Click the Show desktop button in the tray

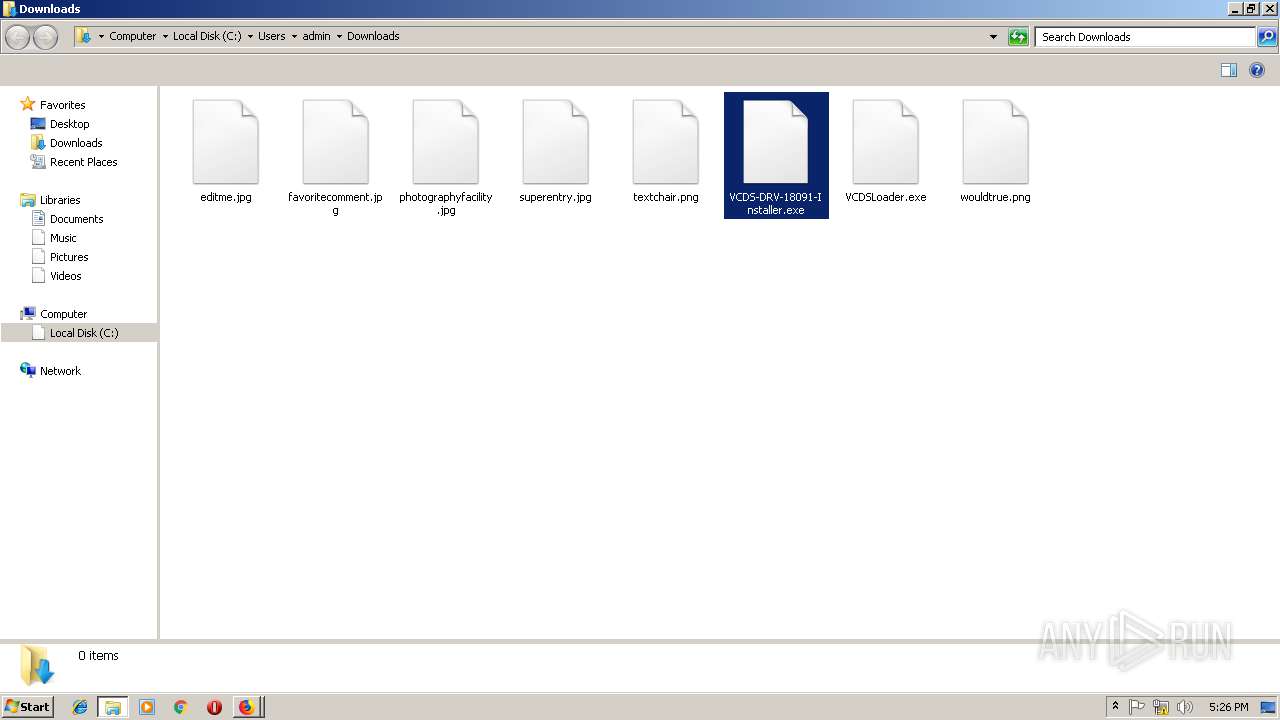tap(1268, 707)
